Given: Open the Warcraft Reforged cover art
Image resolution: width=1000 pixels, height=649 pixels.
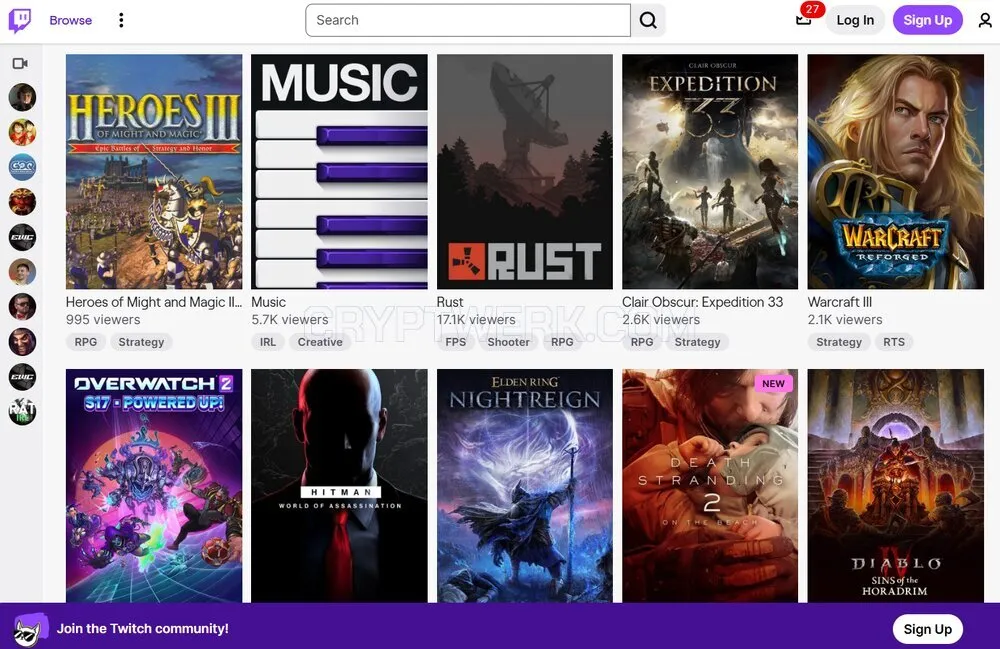Looking at the screenshot, I should [895, 171].
